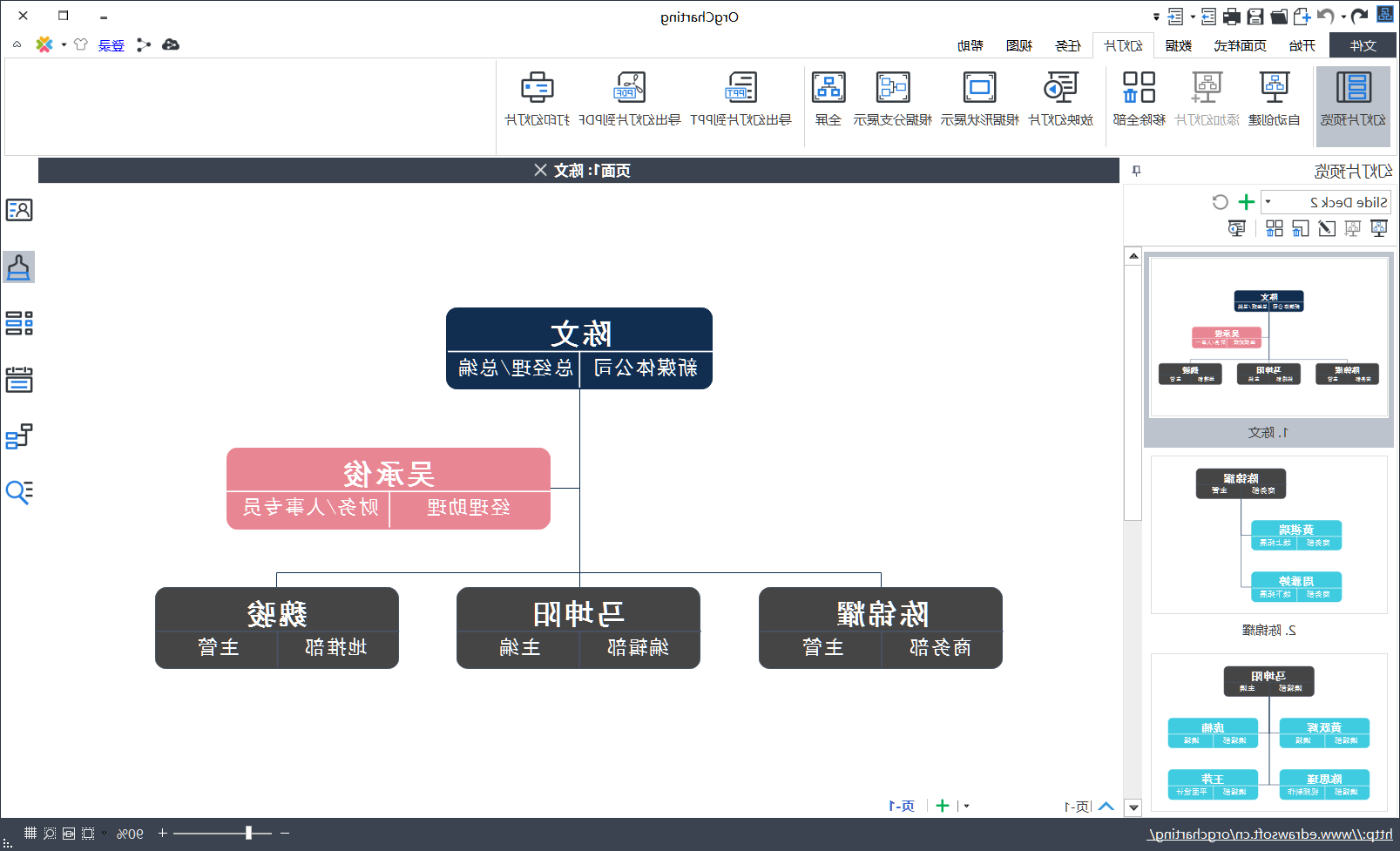Image resolution: width=1400 pixels, height=851 pixels.
Task: Open the 文件 menu tab
Action: 1363,45
